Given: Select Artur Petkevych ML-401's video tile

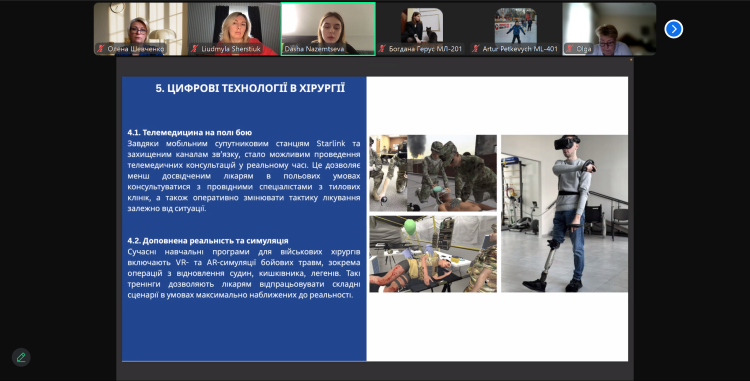Looking at the screenshot, I should 515,29.
